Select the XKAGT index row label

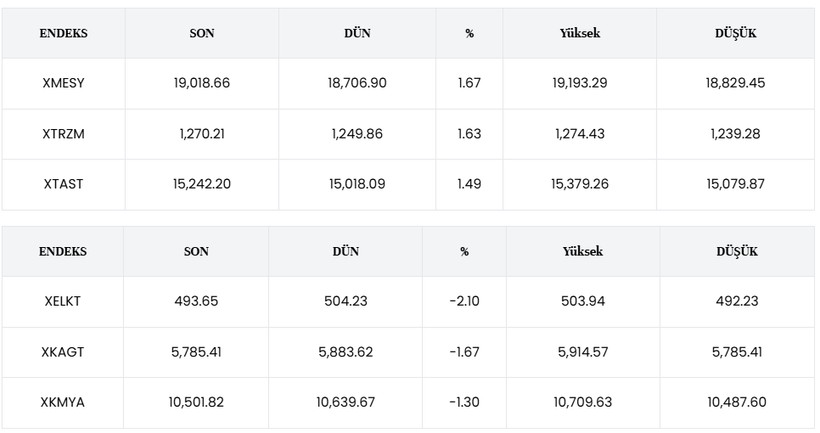click(63, 352)
